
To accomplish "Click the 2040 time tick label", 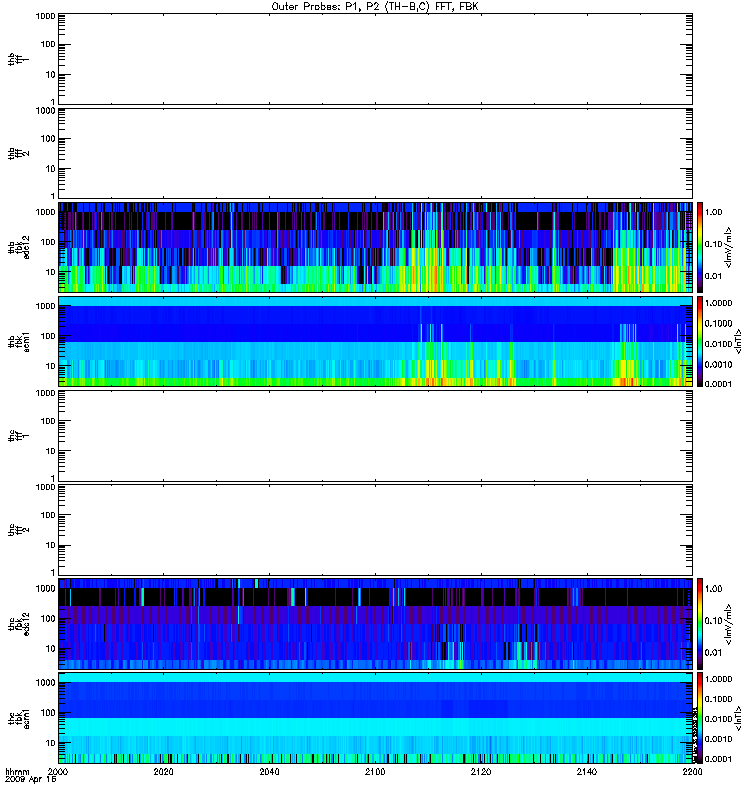I will (269, 771).
